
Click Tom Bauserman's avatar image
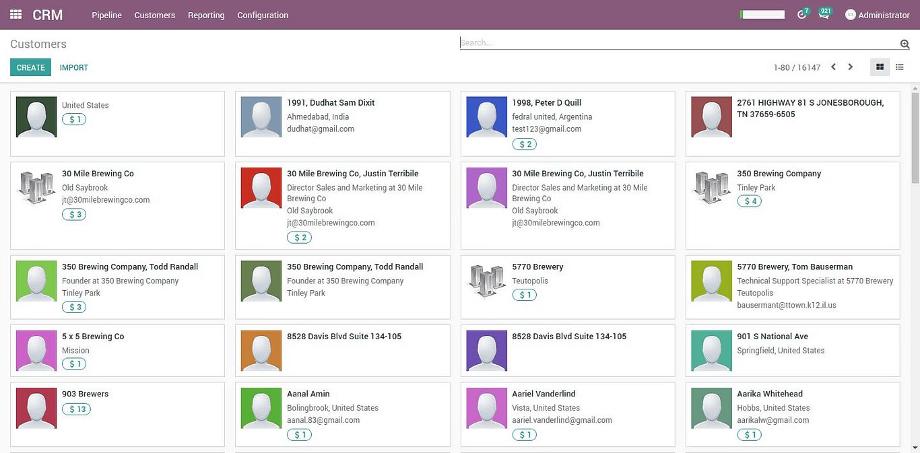coord(711,281)
